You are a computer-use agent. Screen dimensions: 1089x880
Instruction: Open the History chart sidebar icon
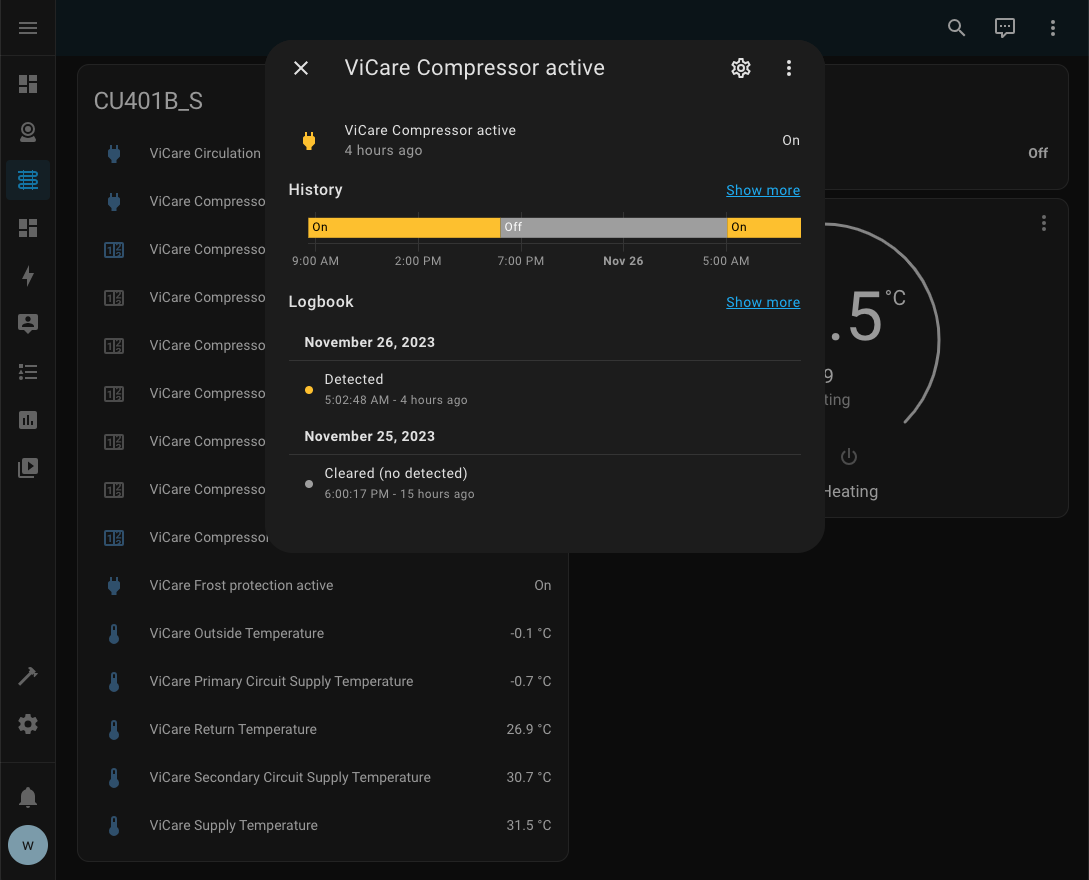click(x=28, y=420)
